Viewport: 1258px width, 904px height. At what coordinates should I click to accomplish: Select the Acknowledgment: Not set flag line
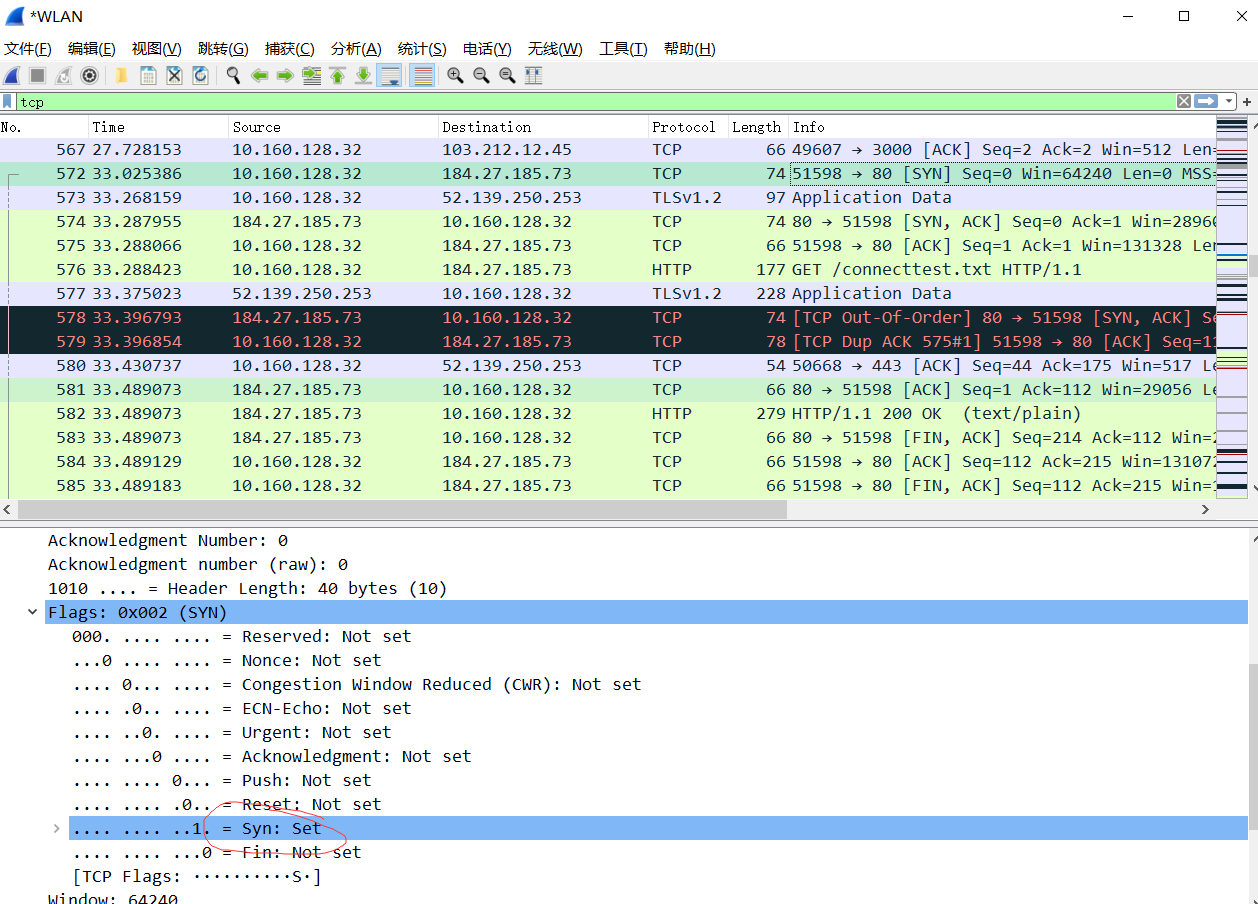tap(271, 756)
